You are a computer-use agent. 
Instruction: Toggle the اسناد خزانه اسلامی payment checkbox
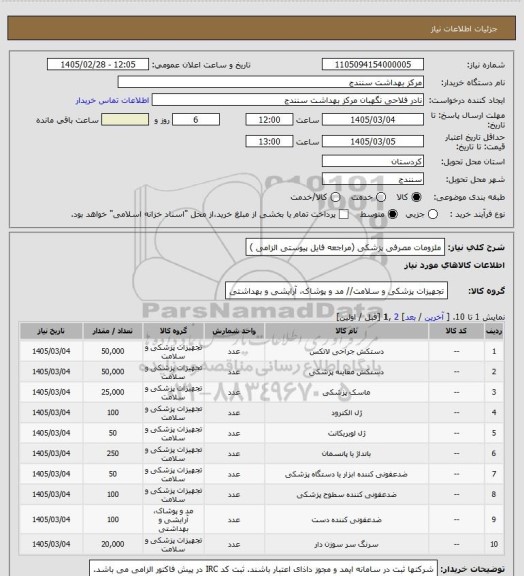click(x=344, y=214)
